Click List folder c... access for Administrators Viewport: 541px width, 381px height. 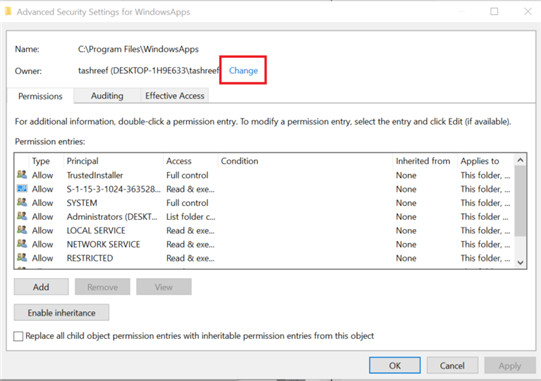pyautogui.click(x=191, y=216)
